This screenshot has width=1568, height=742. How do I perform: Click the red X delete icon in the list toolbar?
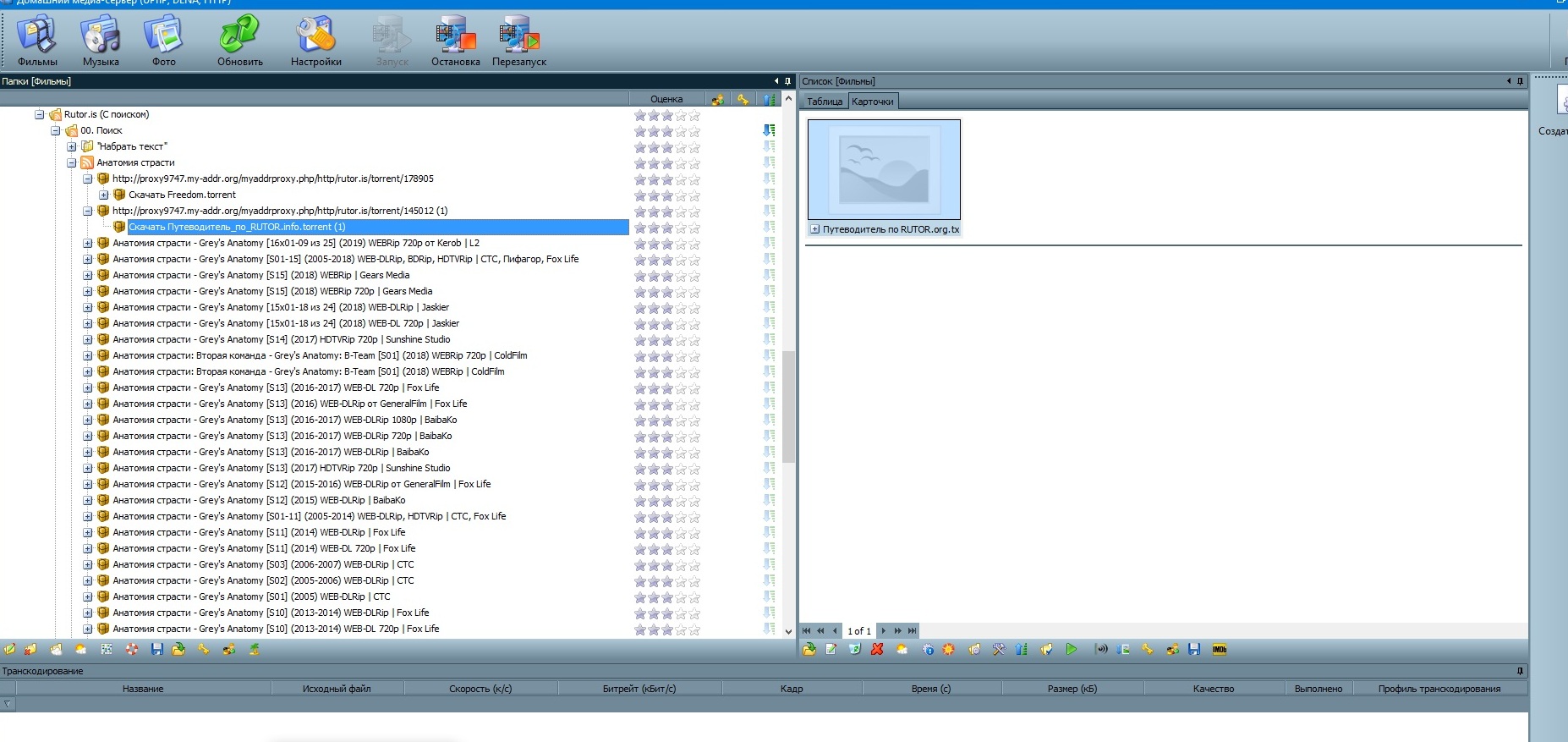click(877, 650)
